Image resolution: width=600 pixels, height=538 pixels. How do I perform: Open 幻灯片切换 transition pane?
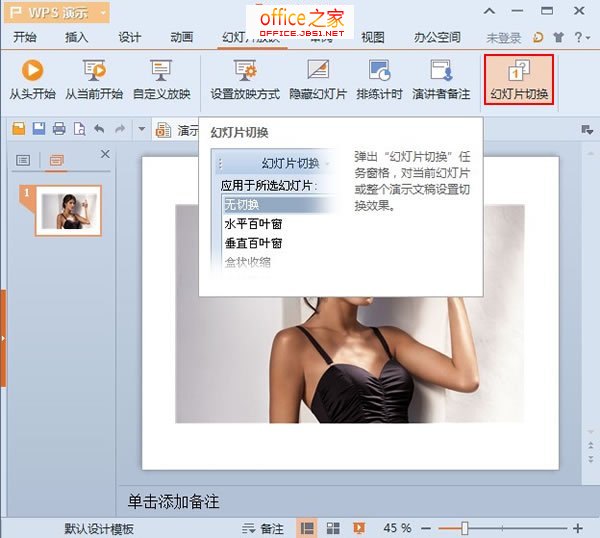point(519,80)
